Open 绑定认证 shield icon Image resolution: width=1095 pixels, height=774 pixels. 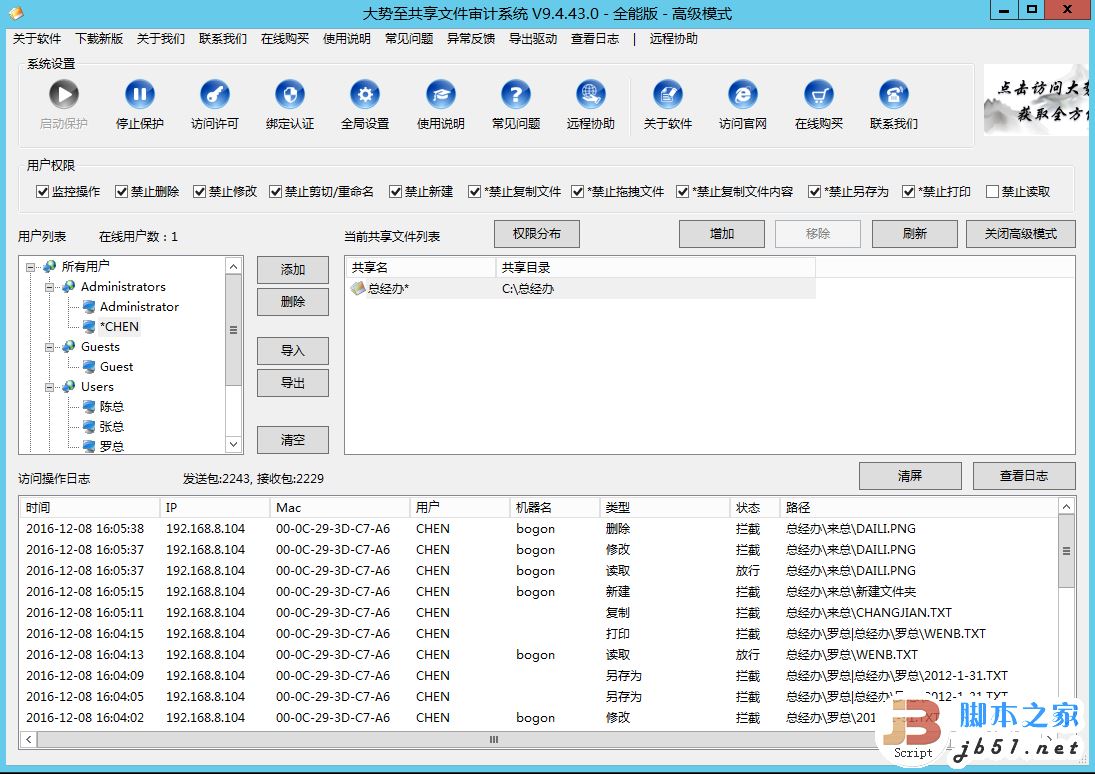290,94
